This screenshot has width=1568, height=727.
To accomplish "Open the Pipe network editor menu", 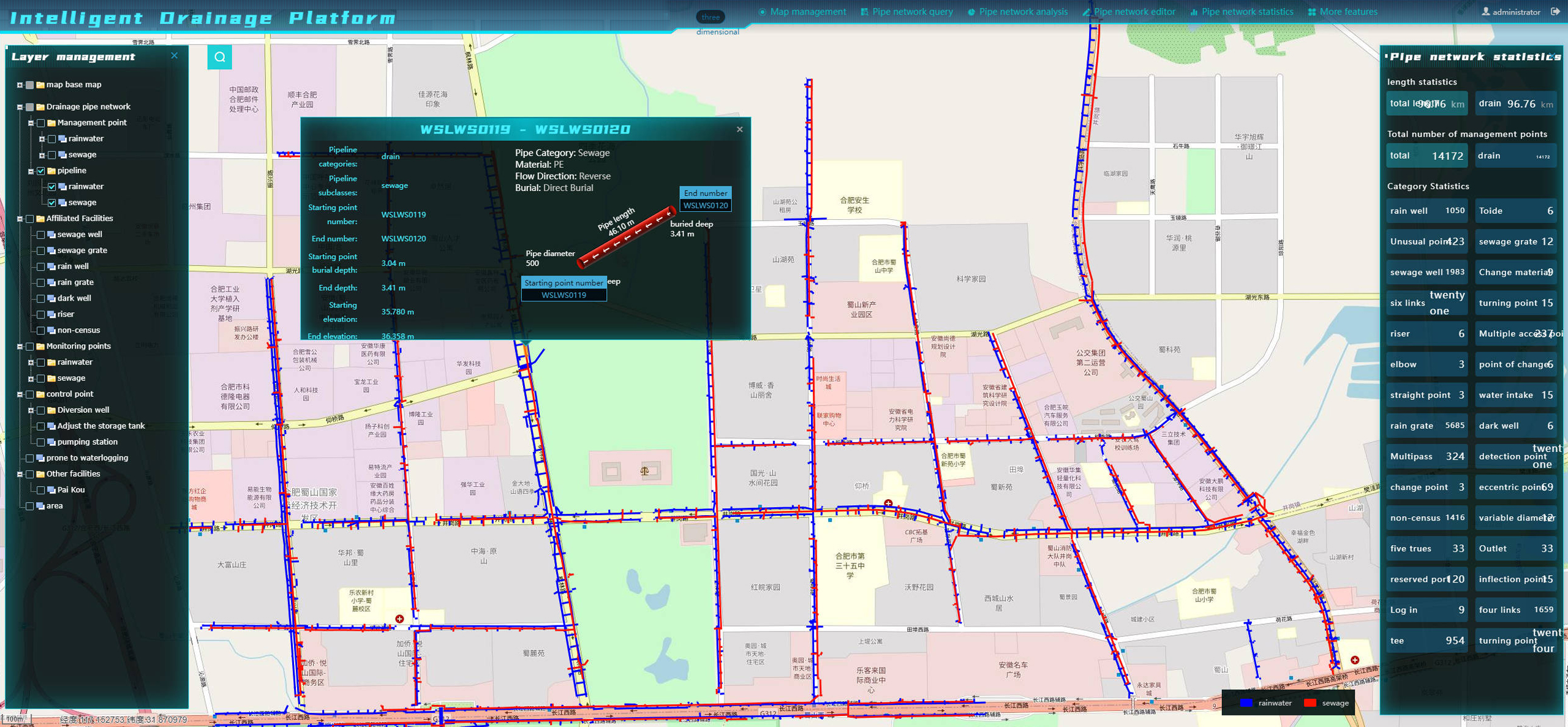I will (x=1128, y=12).
